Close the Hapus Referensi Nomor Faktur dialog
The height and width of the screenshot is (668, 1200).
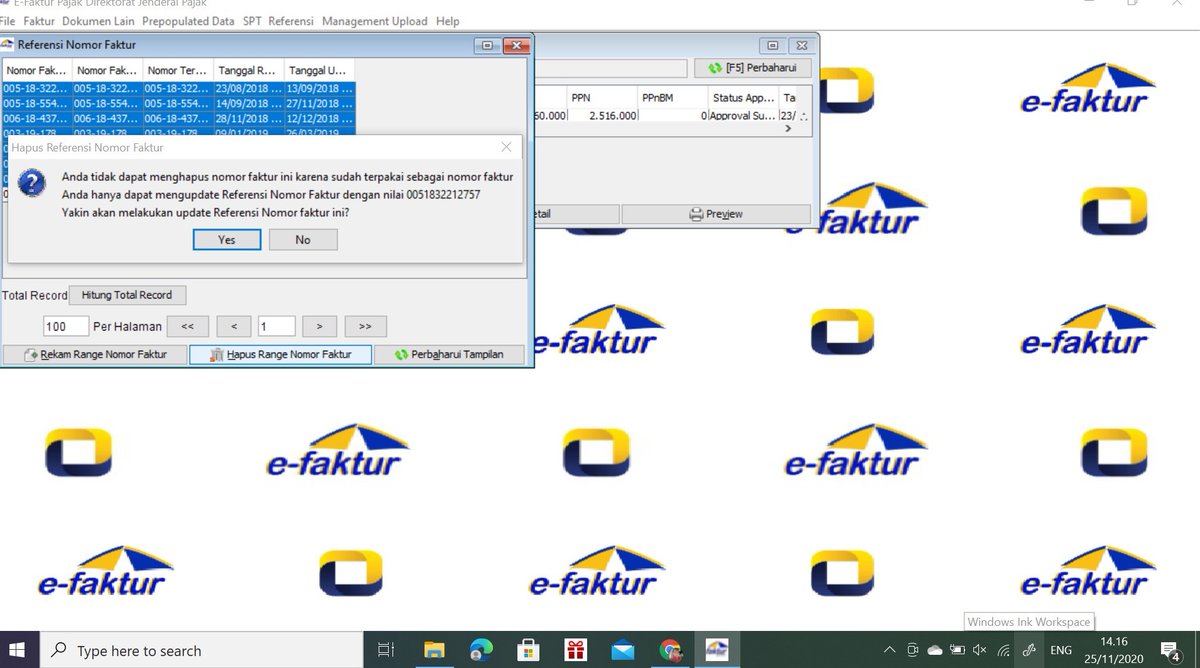(506, 147)
